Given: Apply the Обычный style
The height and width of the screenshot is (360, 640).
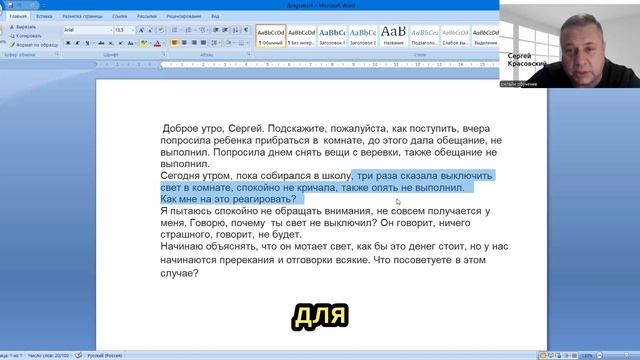Looking at the screenshot, I should [271, 36].
